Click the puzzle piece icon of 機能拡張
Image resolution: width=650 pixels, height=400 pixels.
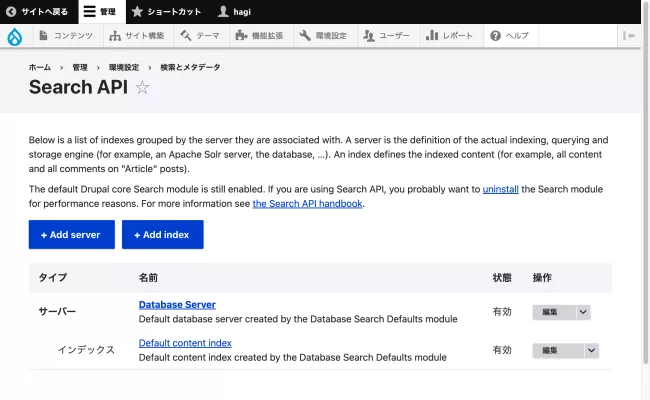(241, 36)
